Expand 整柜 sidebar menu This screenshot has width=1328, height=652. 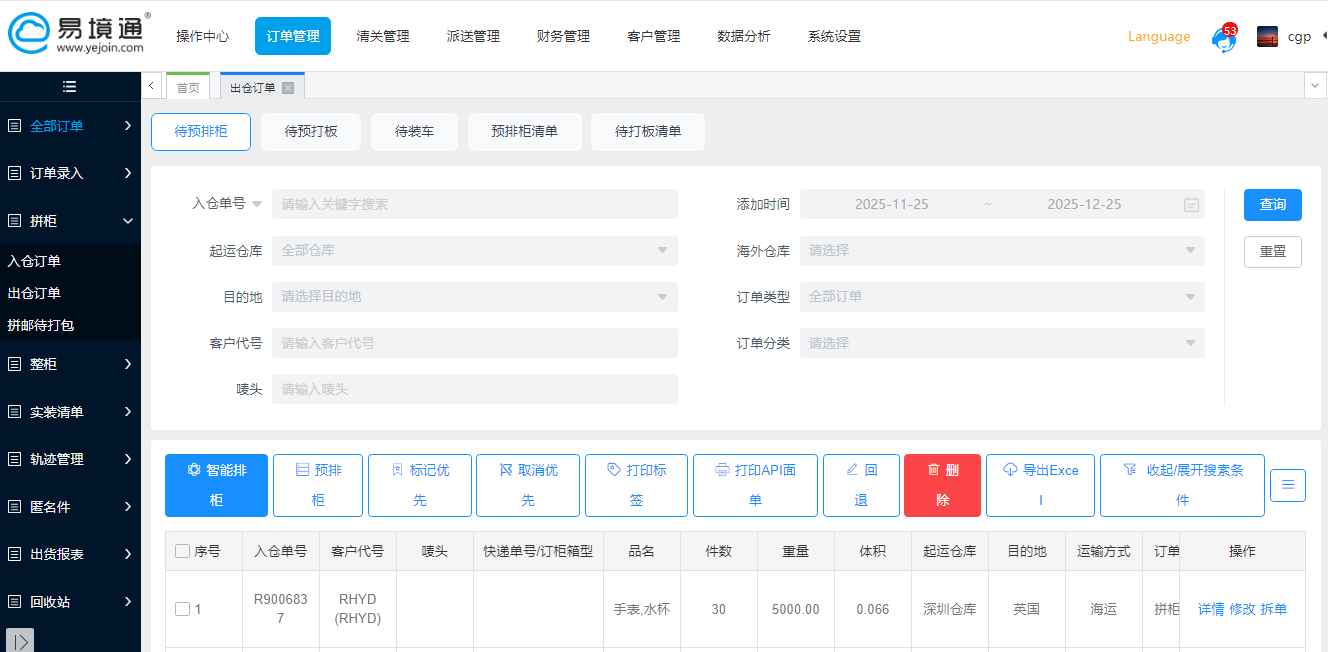click(128, 364)
